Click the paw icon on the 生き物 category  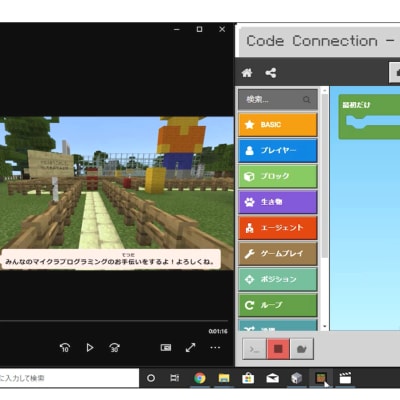(249, 202)
